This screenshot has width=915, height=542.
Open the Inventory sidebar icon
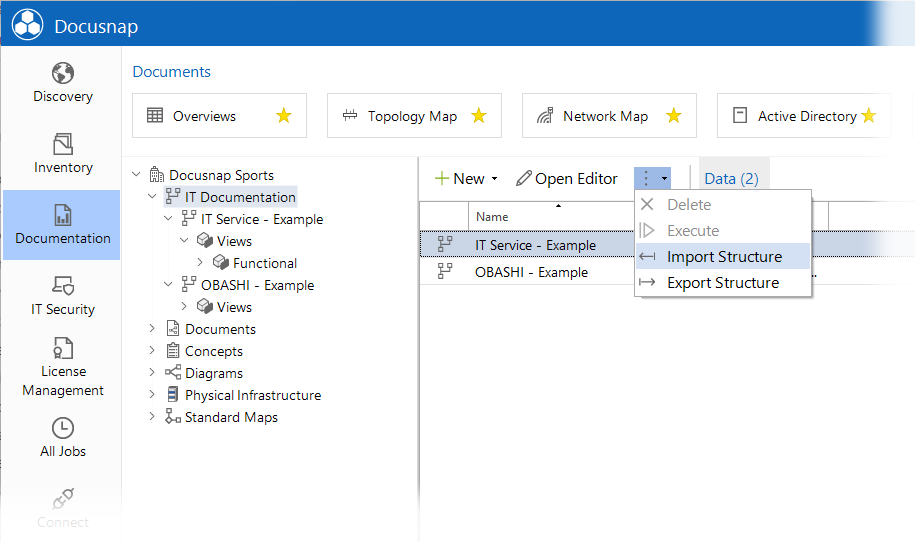tap(62, 144)
